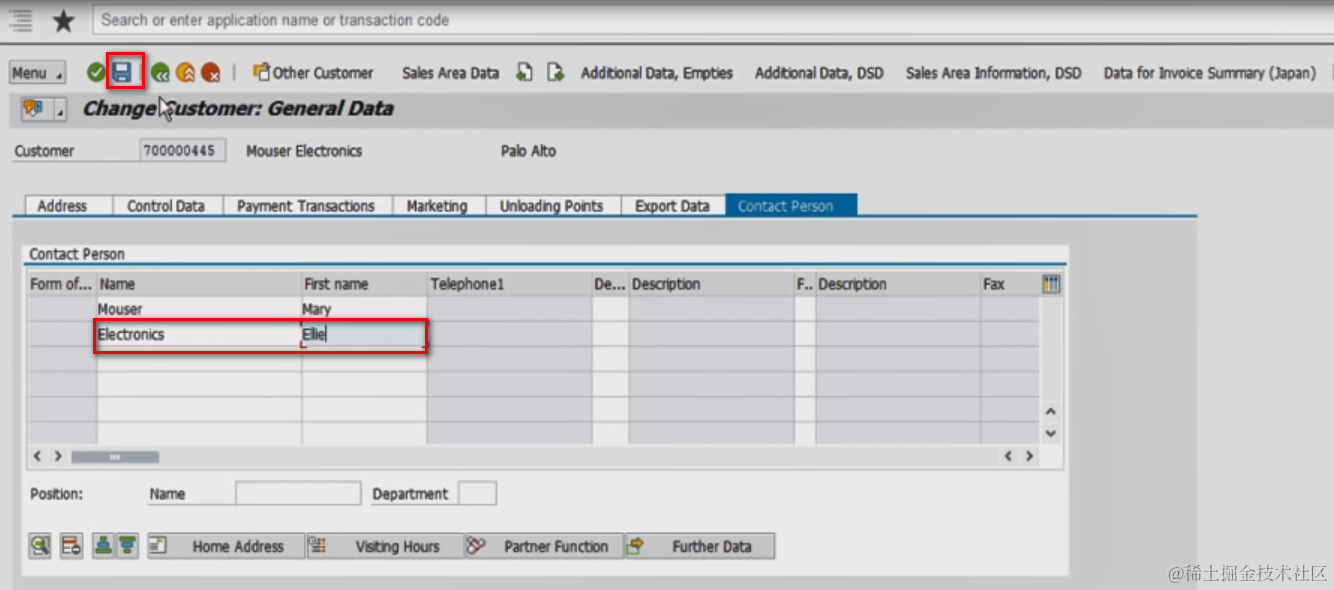Open the hamburger navigation menu icon
Screen dimensions: 1334x590
20,20
